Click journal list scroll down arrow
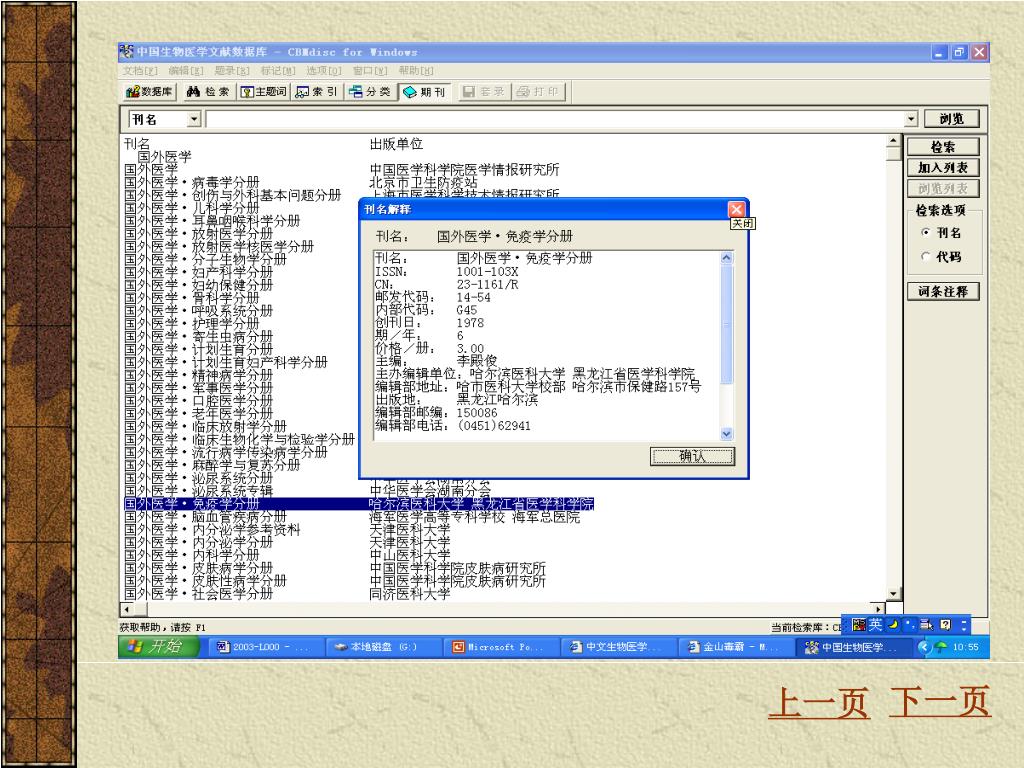1024x768 pixels. [x=893, y=594]
